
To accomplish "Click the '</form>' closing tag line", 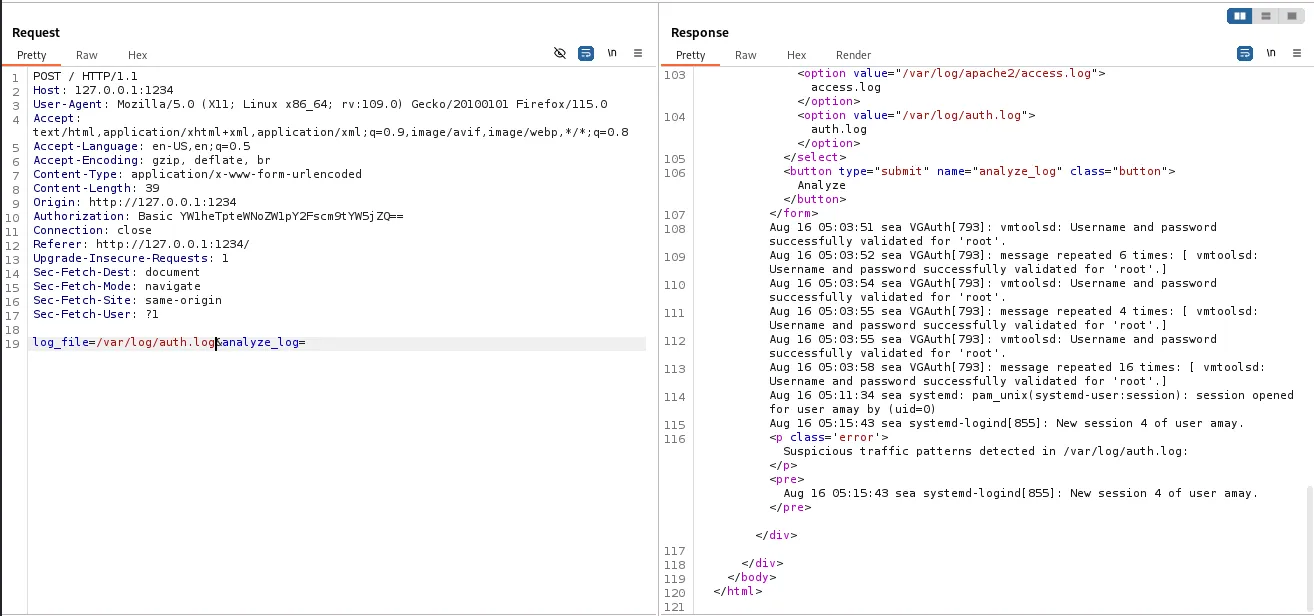I will (x=793, y=213).
